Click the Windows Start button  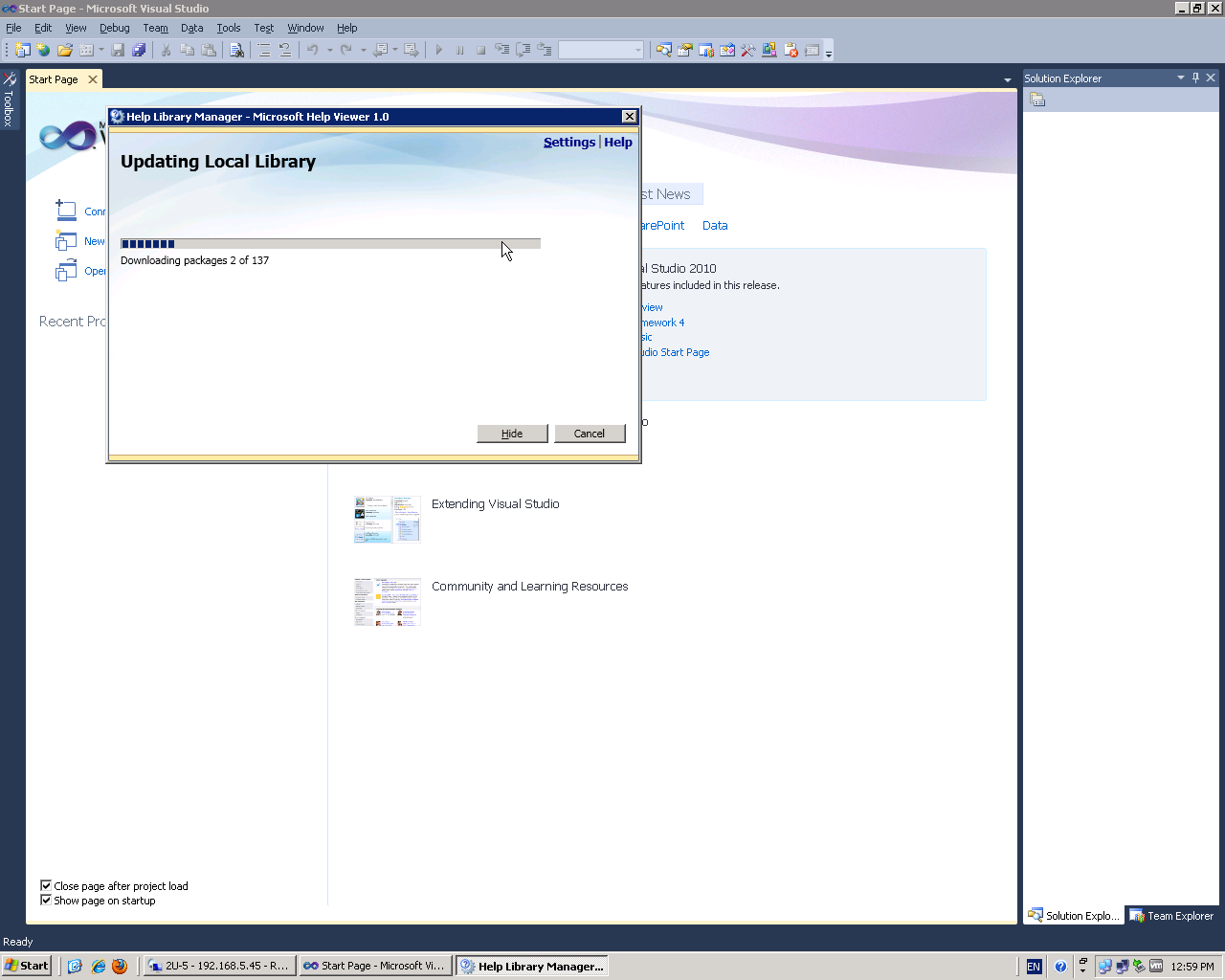[26, 966]
